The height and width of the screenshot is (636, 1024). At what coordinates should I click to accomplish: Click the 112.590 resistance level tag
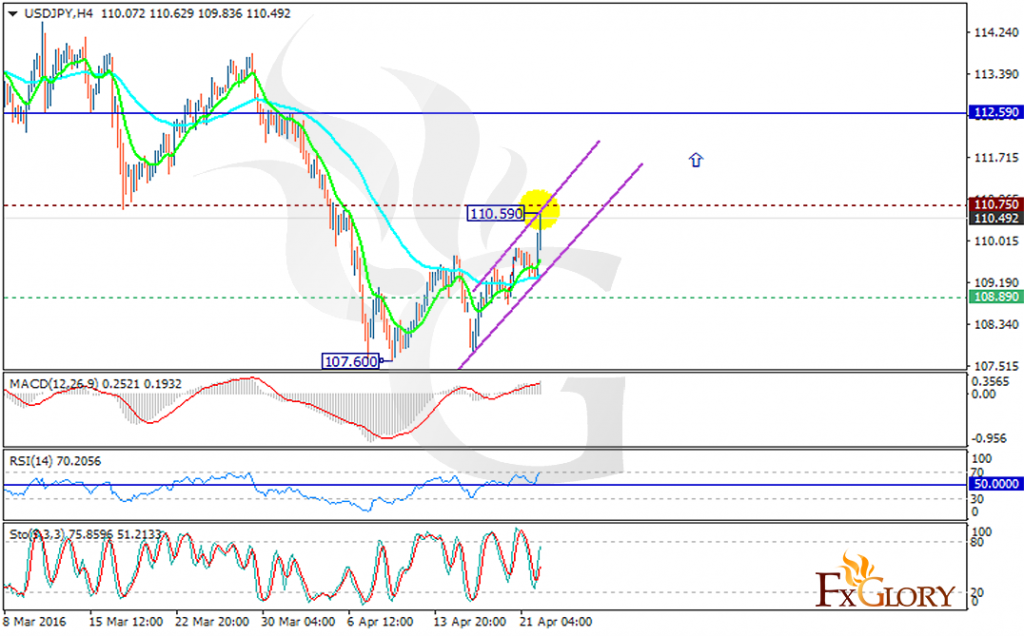point(995,112)
